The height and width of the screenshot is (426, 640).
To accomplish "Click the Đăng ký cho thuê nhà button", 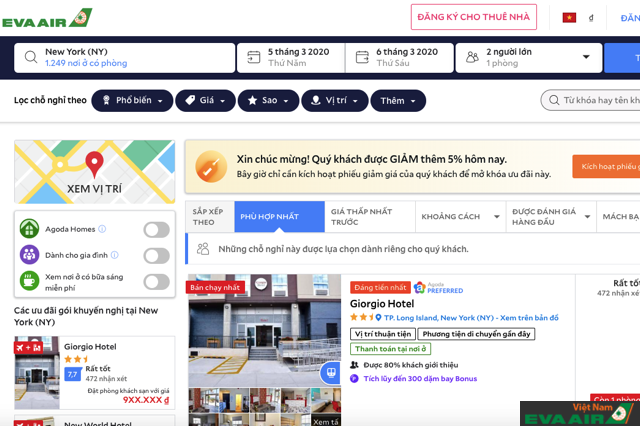I will (473, 17).
